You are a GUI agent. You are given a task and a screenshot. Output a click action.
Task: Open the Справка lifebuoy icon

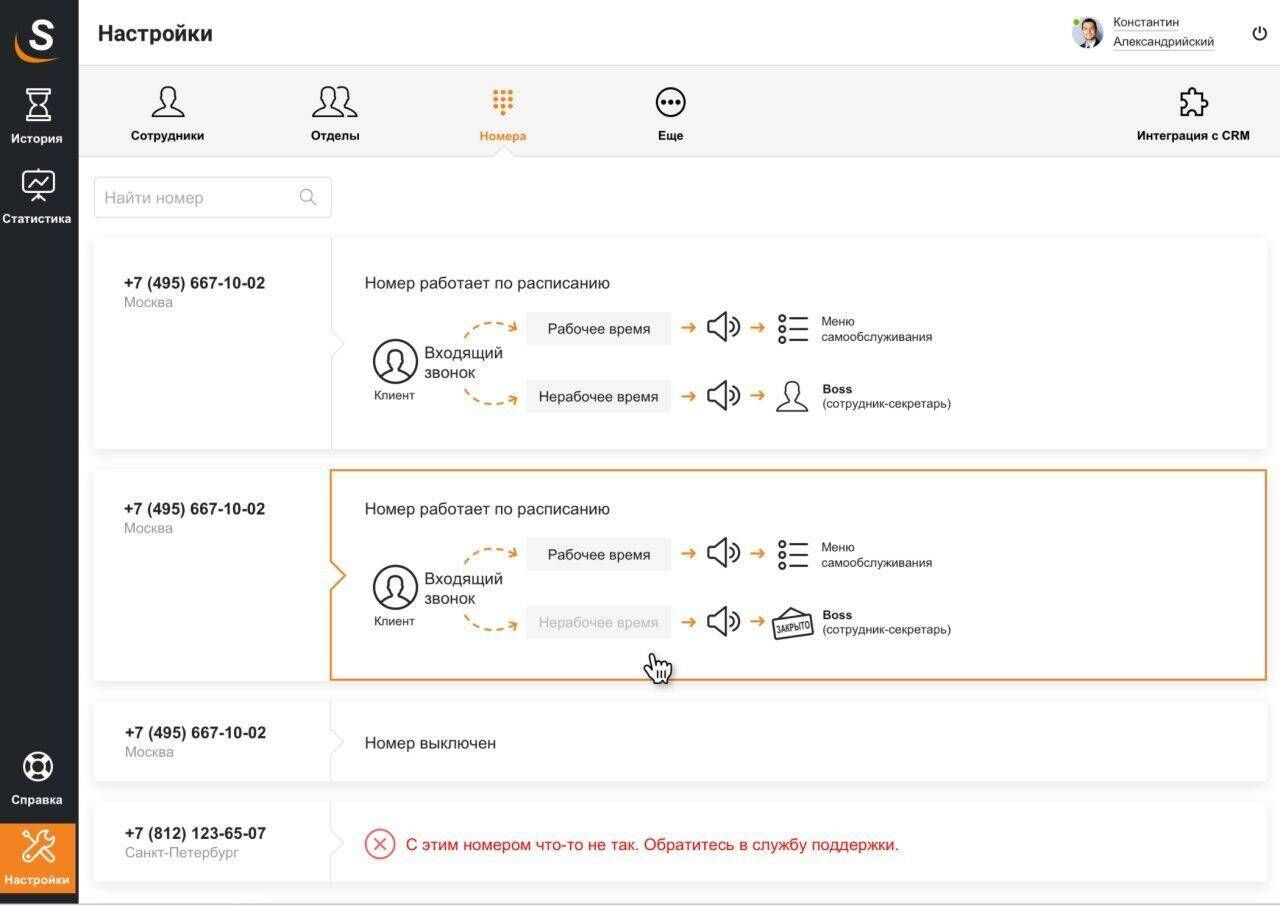click(x=38, y=767)
